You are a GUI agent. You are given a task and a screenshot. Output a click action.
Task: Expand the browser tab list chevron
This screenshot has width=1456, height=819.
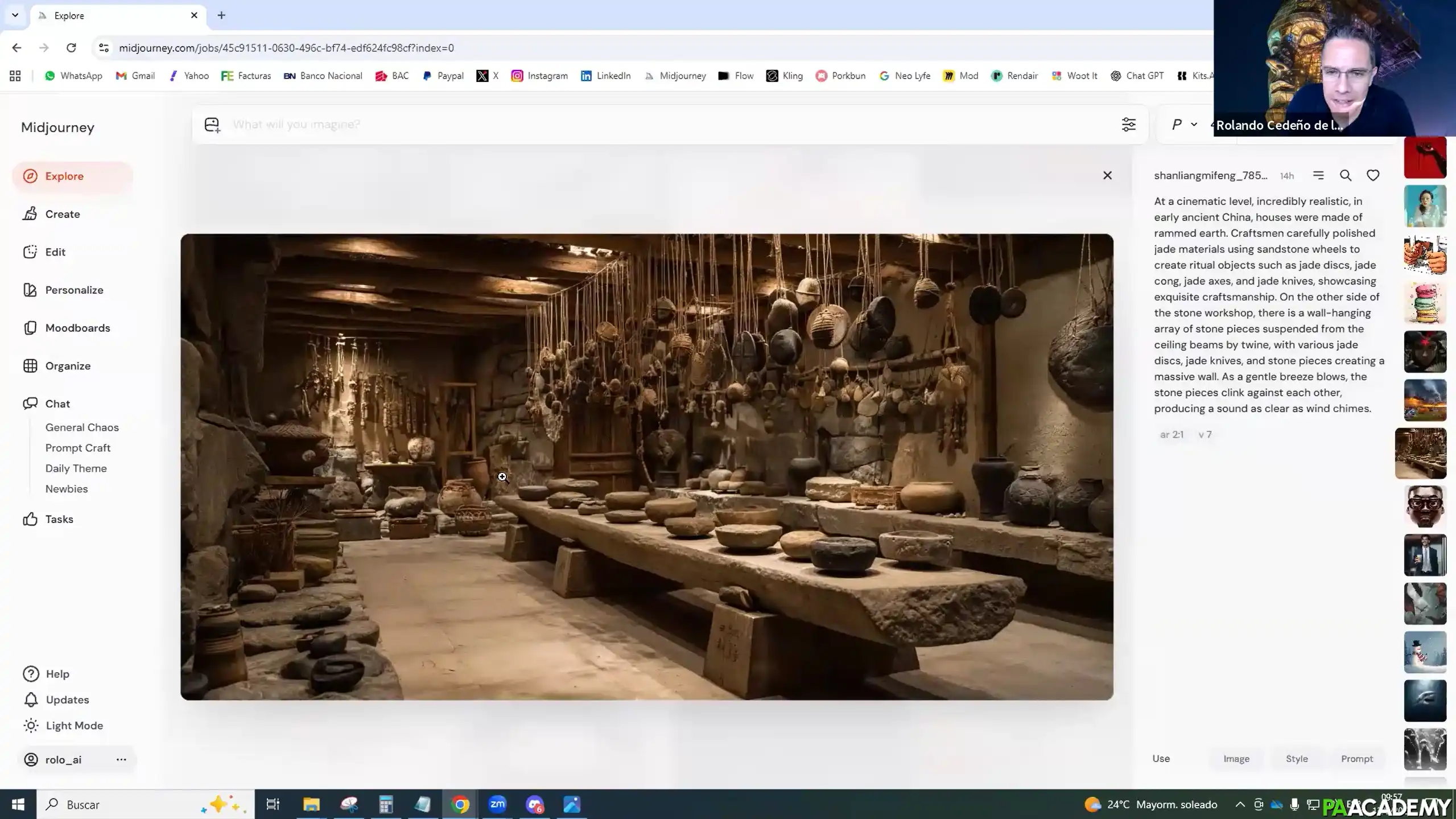pos(15,15)
